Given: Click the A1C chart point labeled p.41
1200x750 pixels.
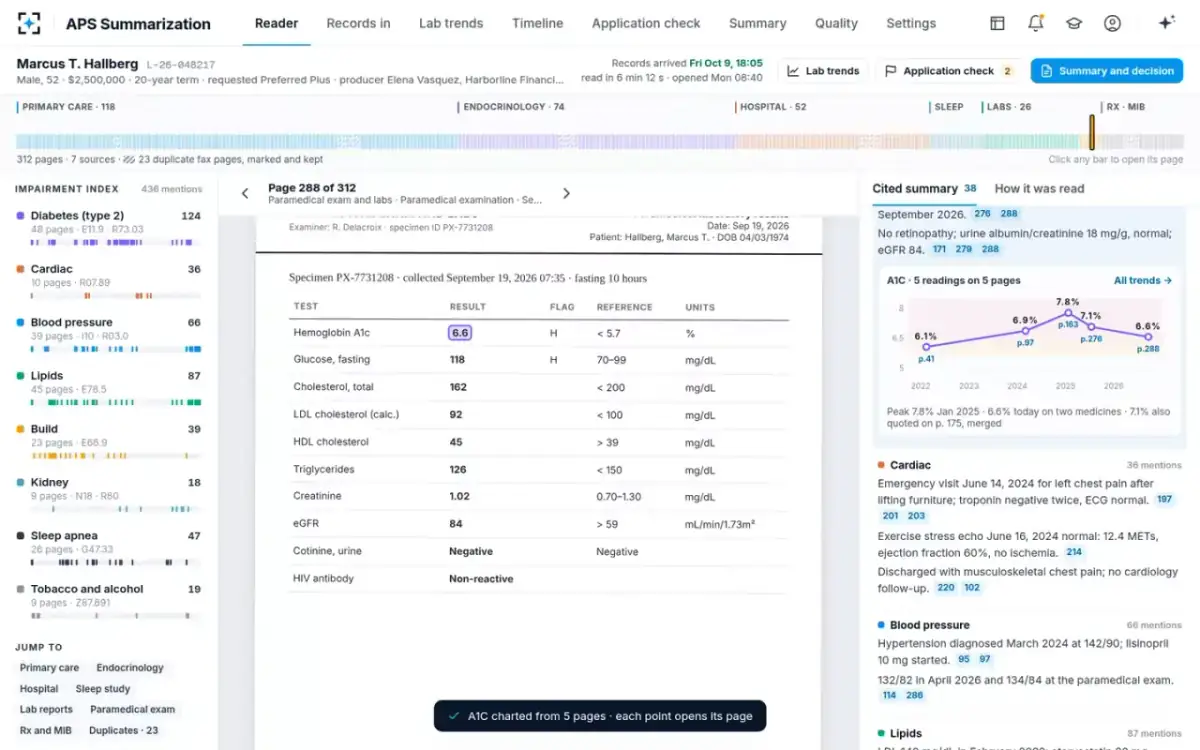Looking at the screenshot, I should point(926,347).
